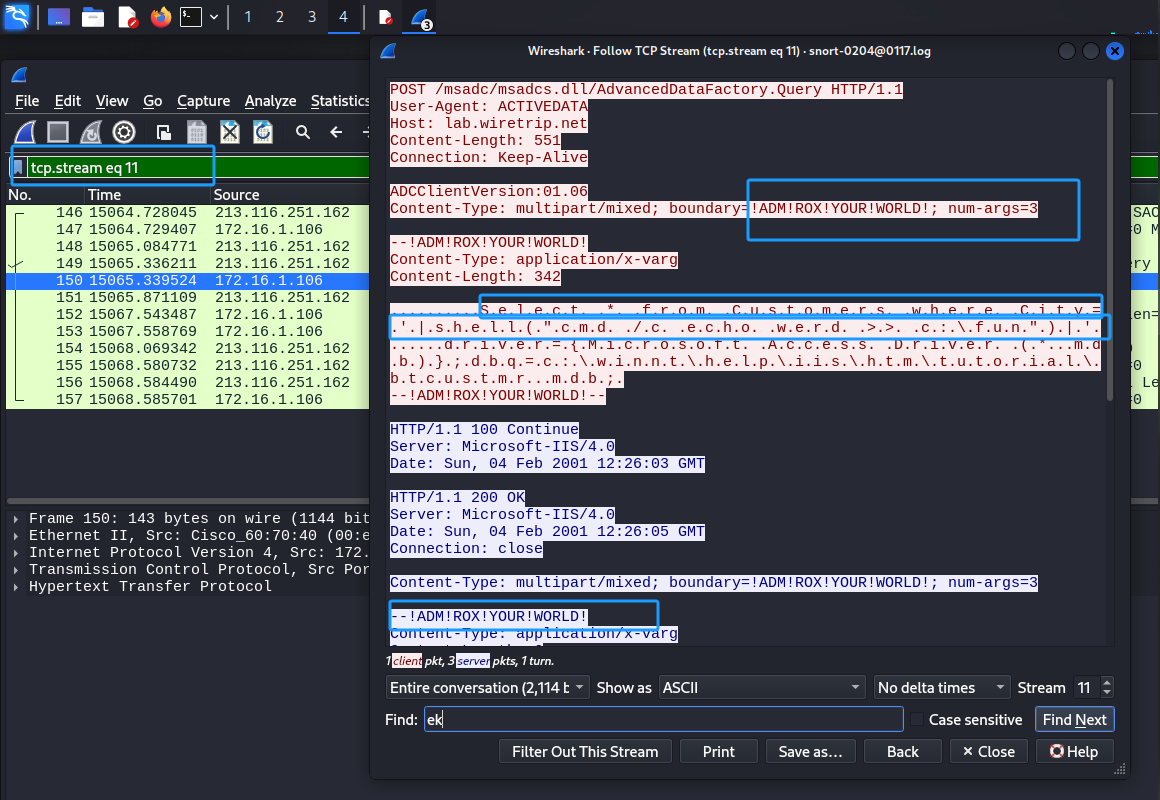
Task: Select packet 150 in packet list
Action: [x=188, y=280]
